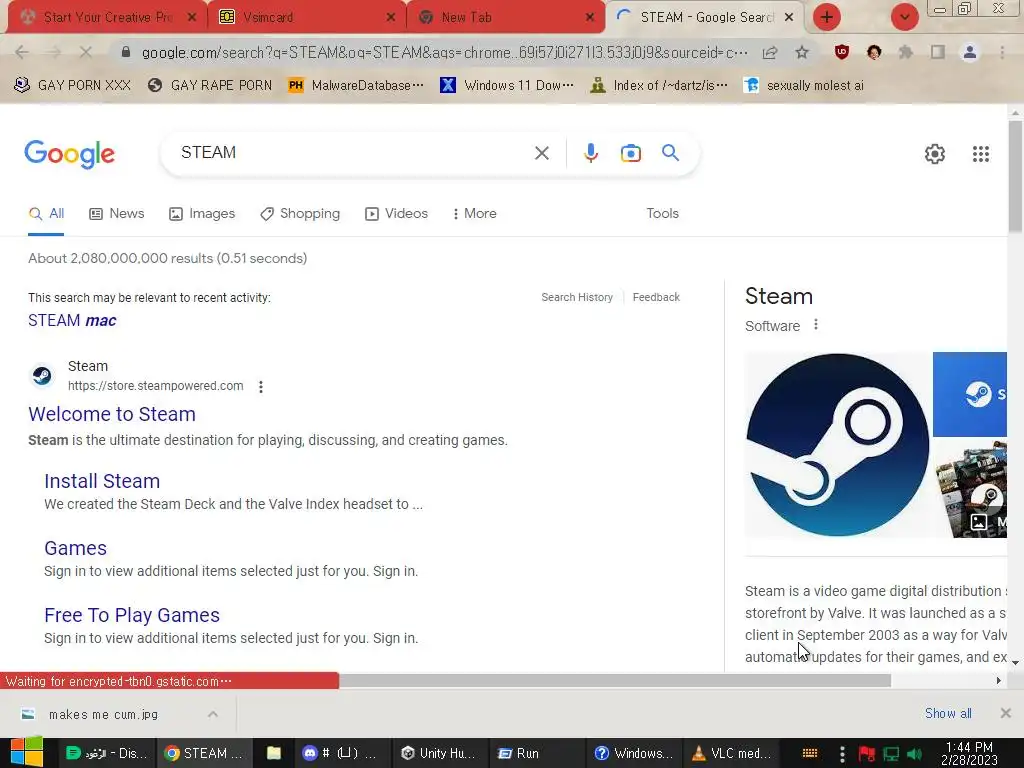Screen dimensions: 1024x768
Task: Toggle the browser side panel icon
Action: click(x=938, y=52)
